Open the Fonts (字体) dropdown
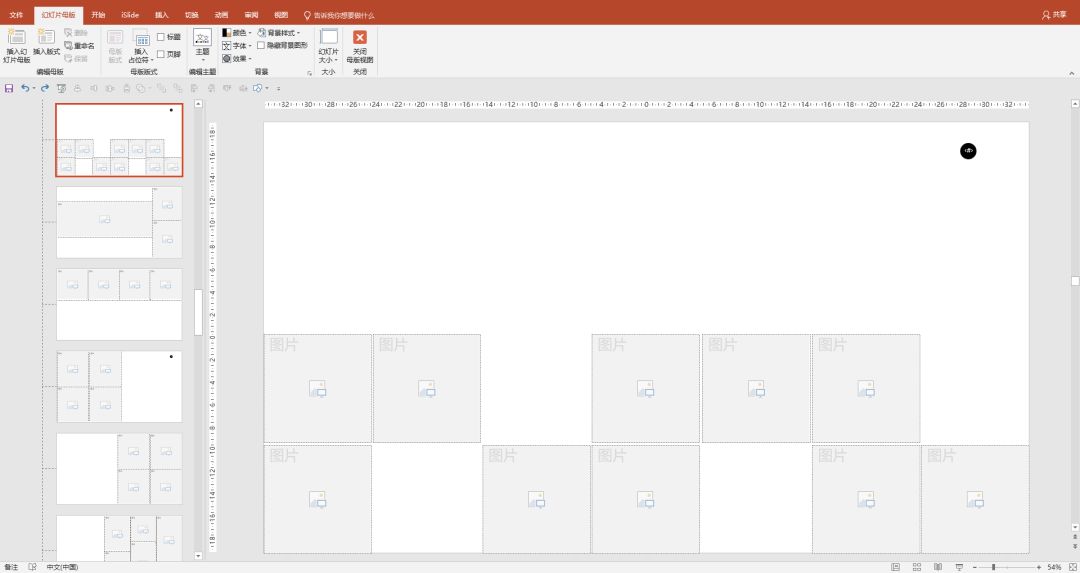Screen dimensions: 1080x573 [x=236, y=45]
